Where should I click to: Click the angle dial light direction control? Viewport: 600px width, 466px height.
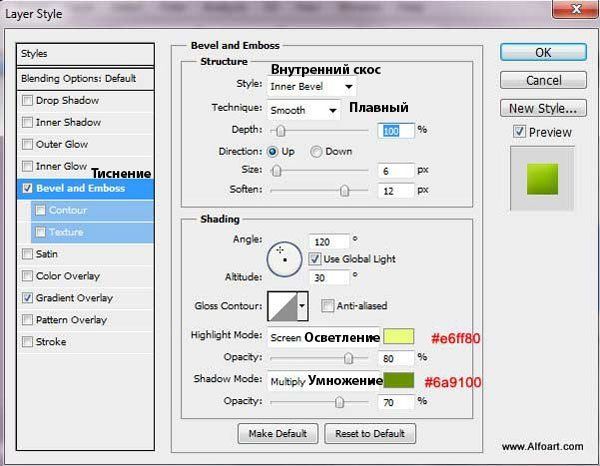pos(285,259)
